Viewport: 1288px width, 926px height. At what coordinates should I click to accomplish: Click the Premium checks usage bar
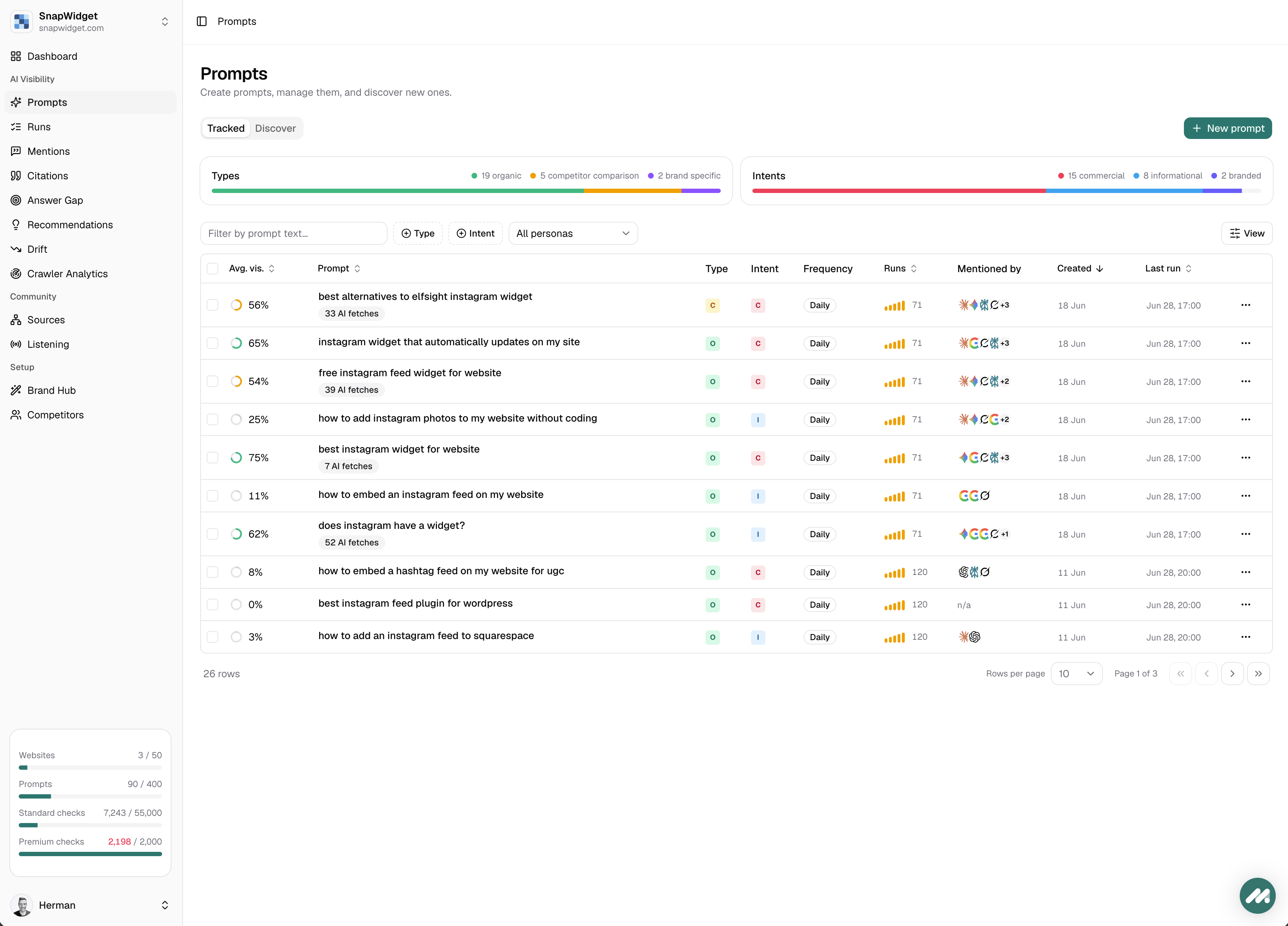(x=90, y=854)
